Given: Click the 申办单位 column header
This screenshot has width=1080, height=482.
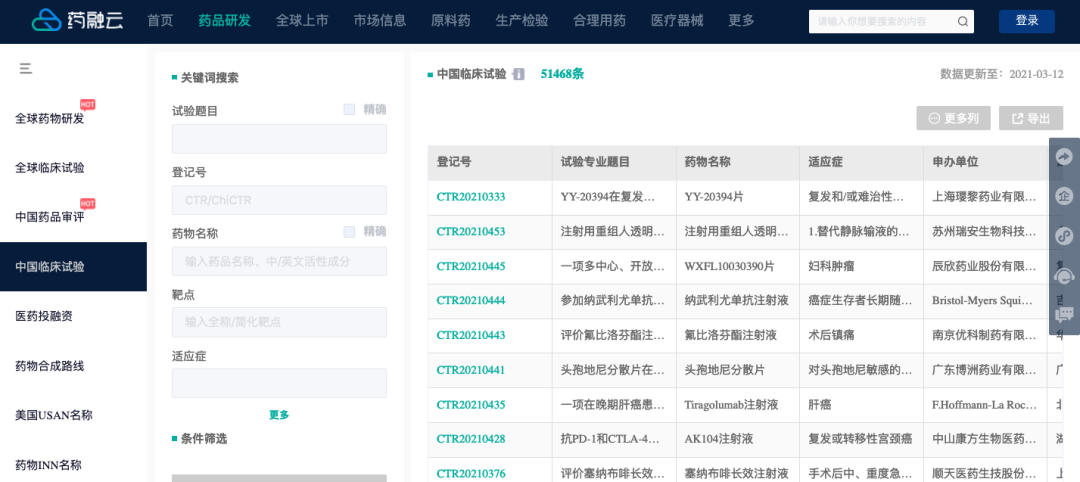Looking at the screenshot, I should point(986,163).
